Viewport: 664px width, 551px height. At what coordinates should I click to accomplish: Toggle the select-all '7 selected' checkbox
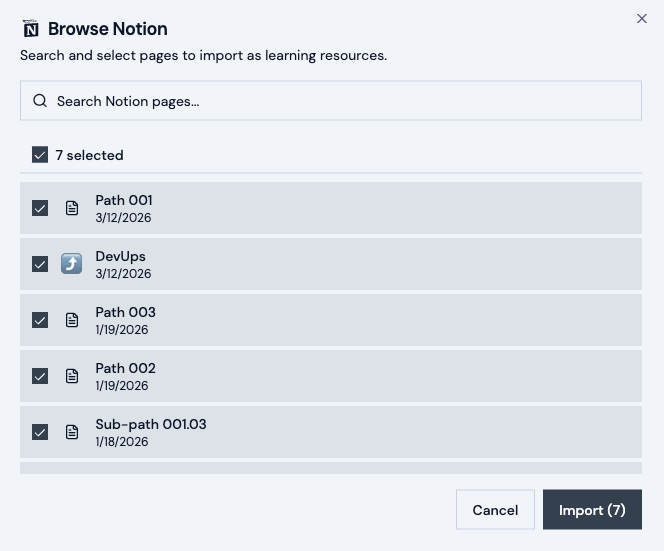point(40,155)
